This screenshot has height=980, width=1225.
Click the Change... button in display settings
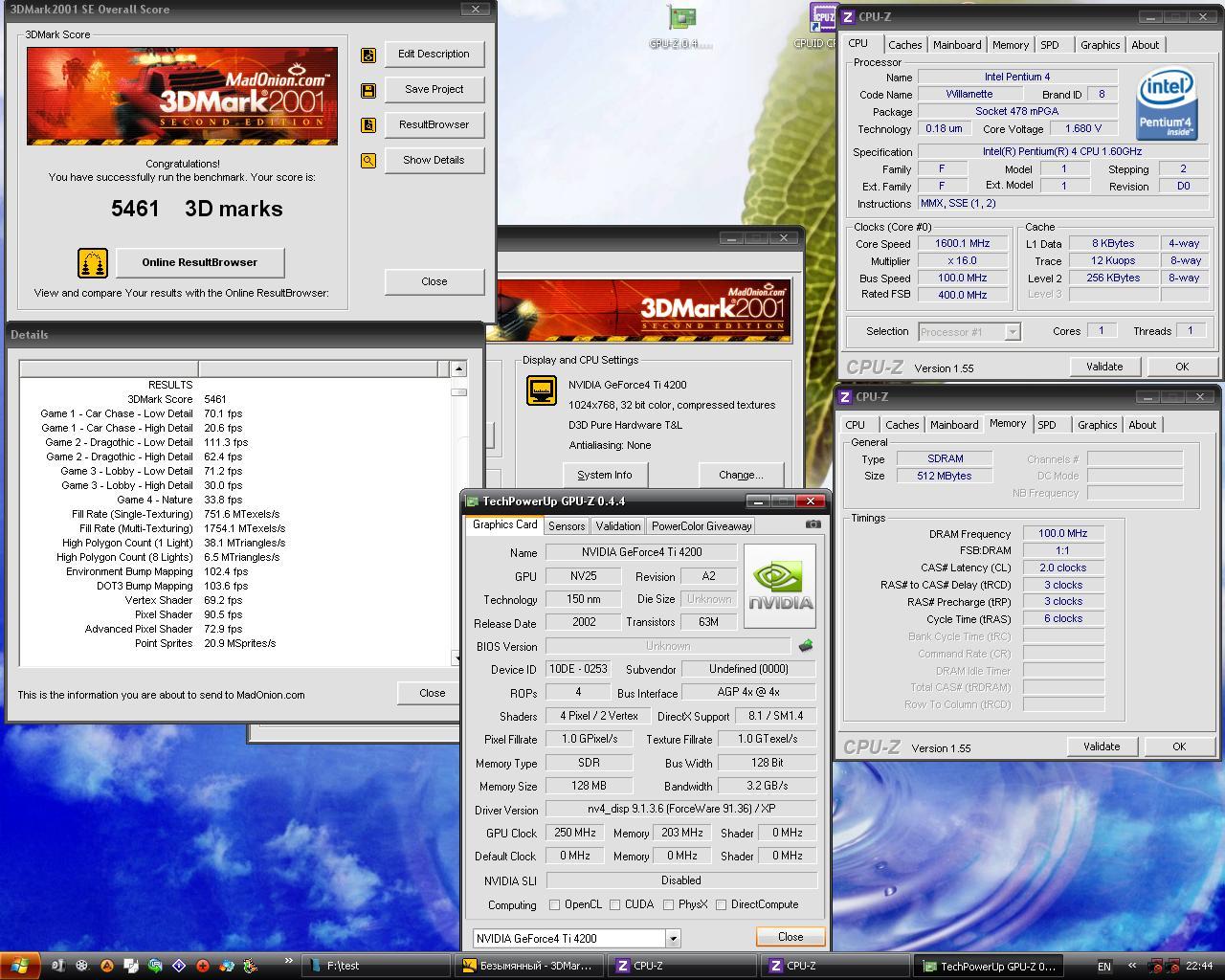[x=741, y=475]
